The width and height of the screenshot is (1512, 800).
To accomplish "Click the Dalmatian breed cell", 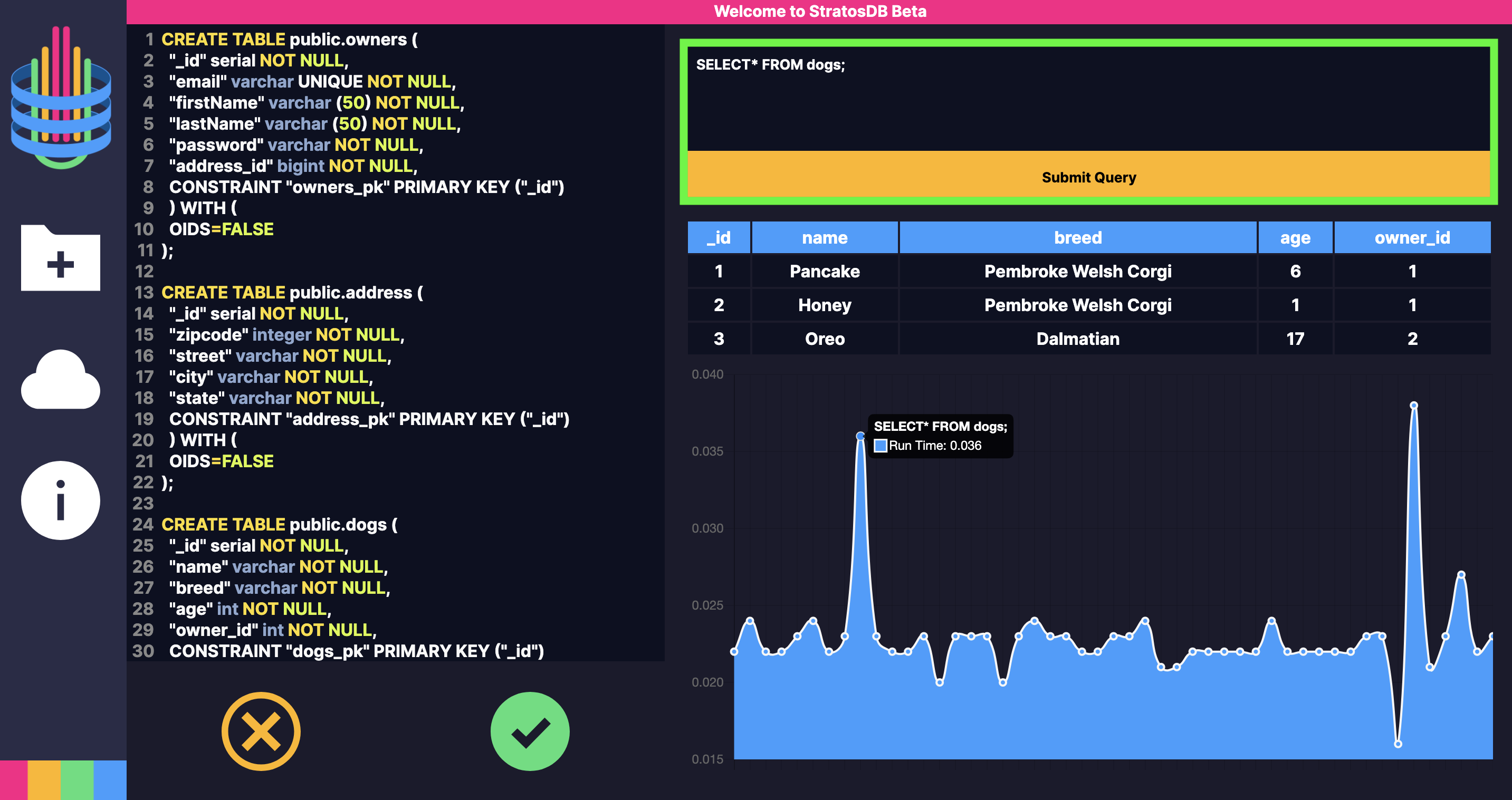I will 1077,339.
